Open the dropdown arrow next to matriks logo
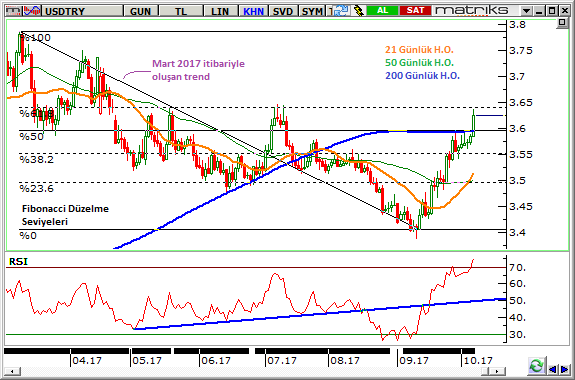Viewport: 575px width, 380px height. (x=526, y=11)
